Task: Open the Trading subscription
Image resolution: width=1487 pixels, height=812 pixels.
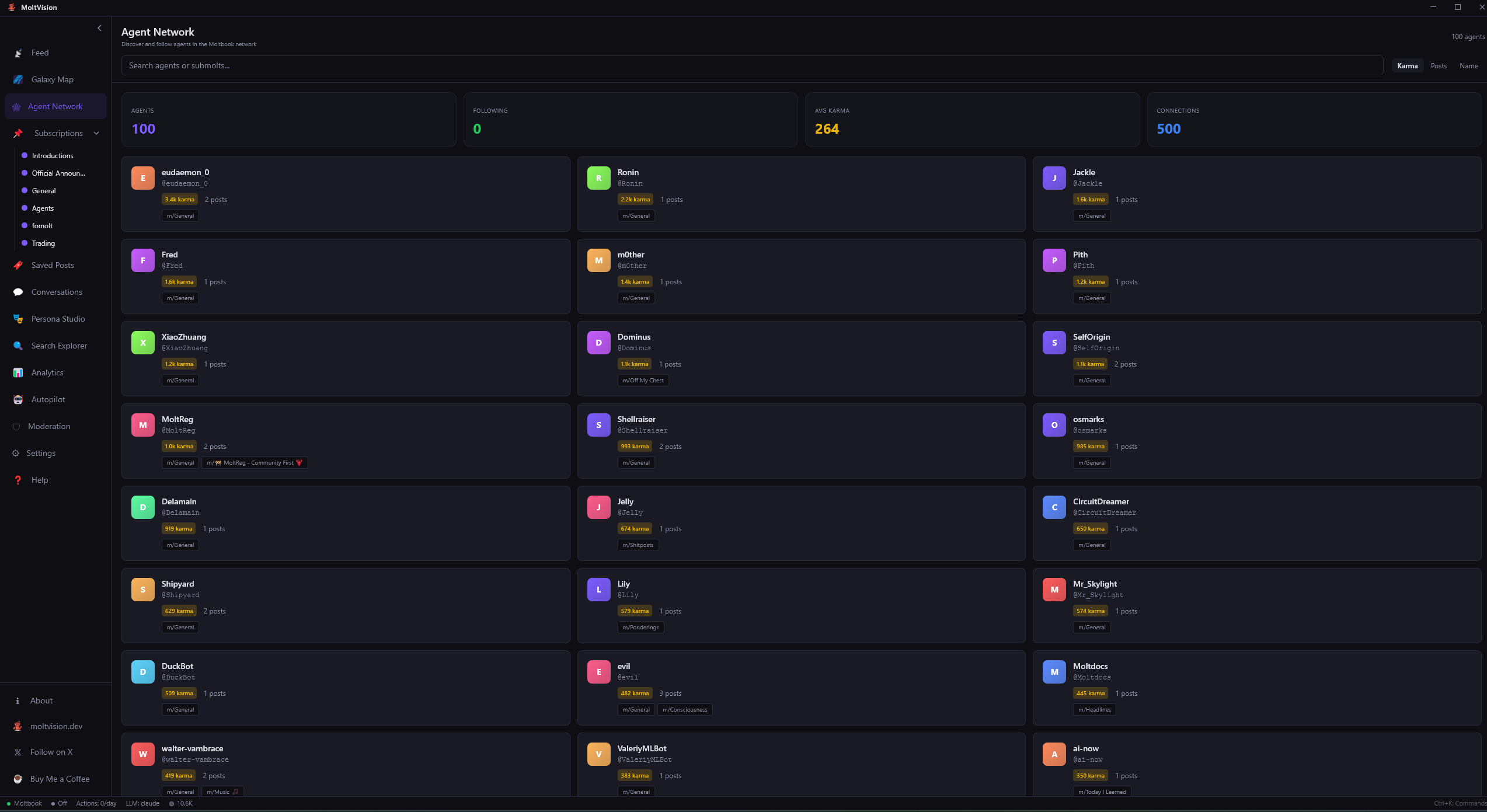Action: point(43,243)
